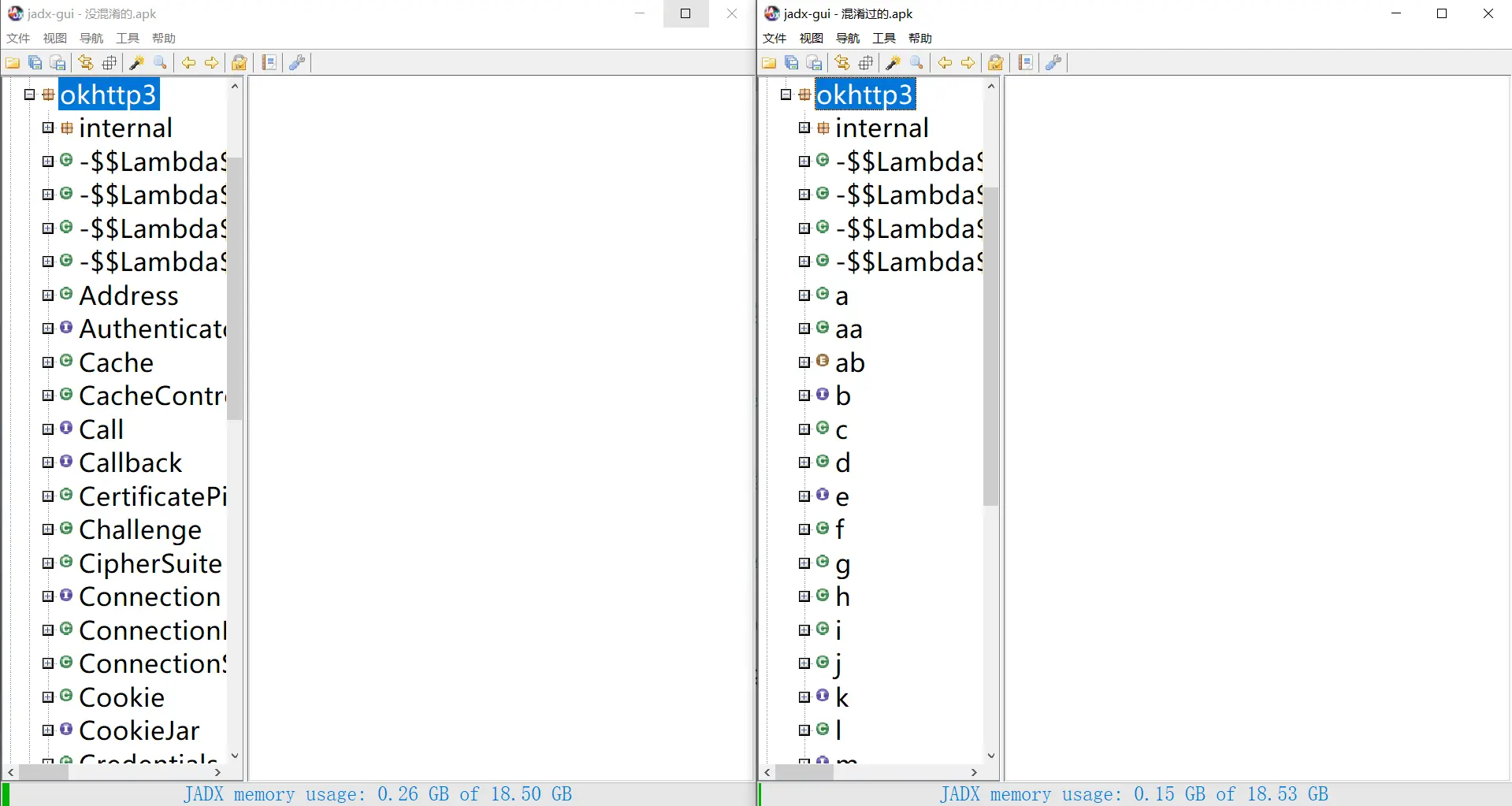Image resolution: width=1512 pixels, height=806 pixels.
Task: Expand the Address class node
Action: (48, 295)
